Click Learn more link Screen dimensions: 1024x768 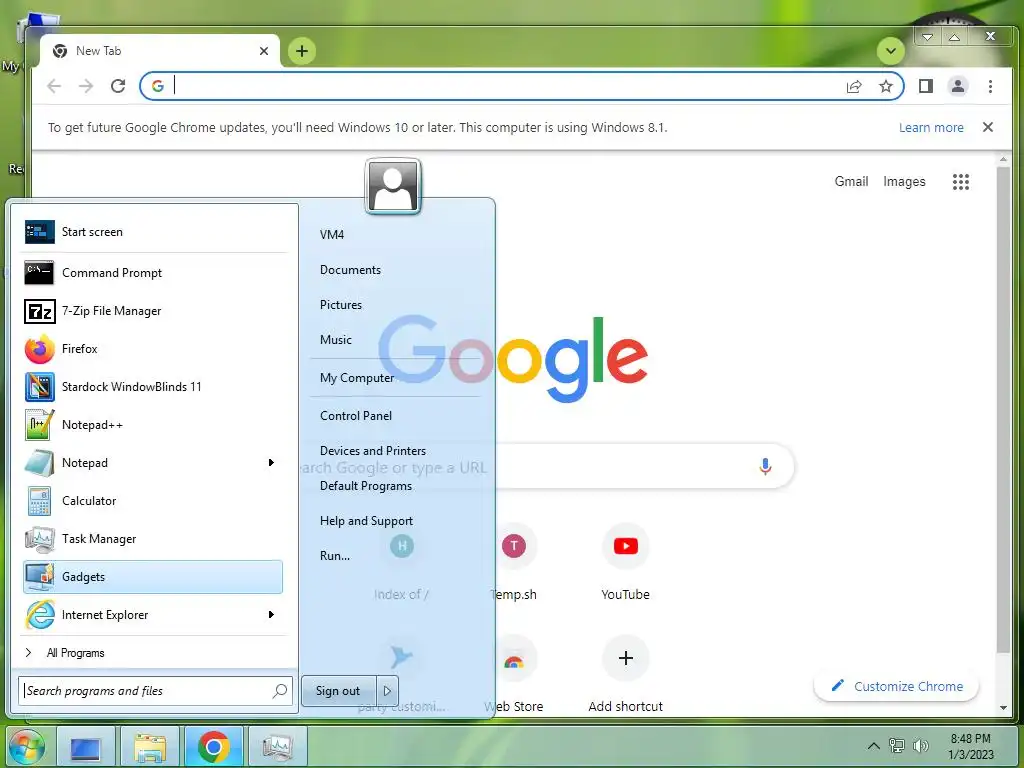pyautogui.click(x=931, y=127)
